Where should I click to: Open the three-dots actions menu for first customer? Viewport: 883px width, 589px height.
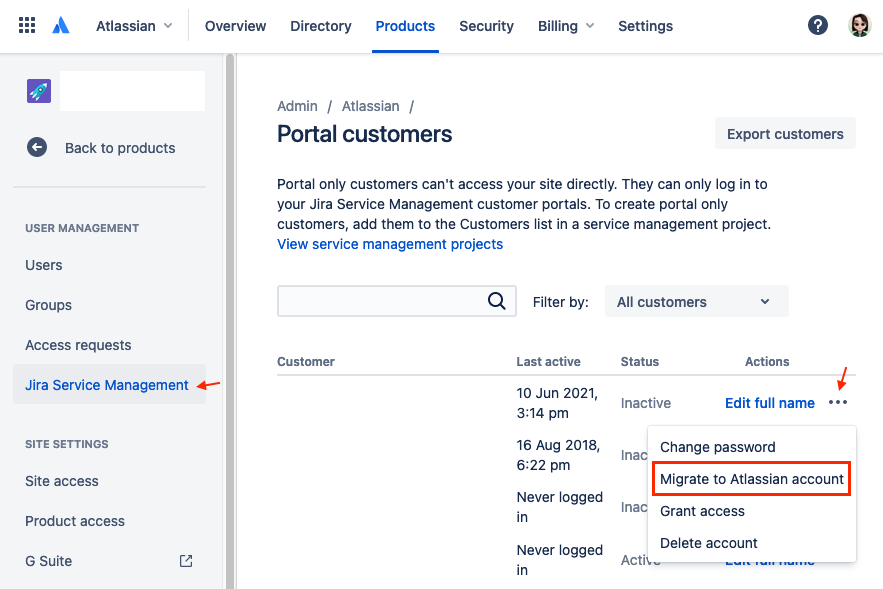(838, 403)
